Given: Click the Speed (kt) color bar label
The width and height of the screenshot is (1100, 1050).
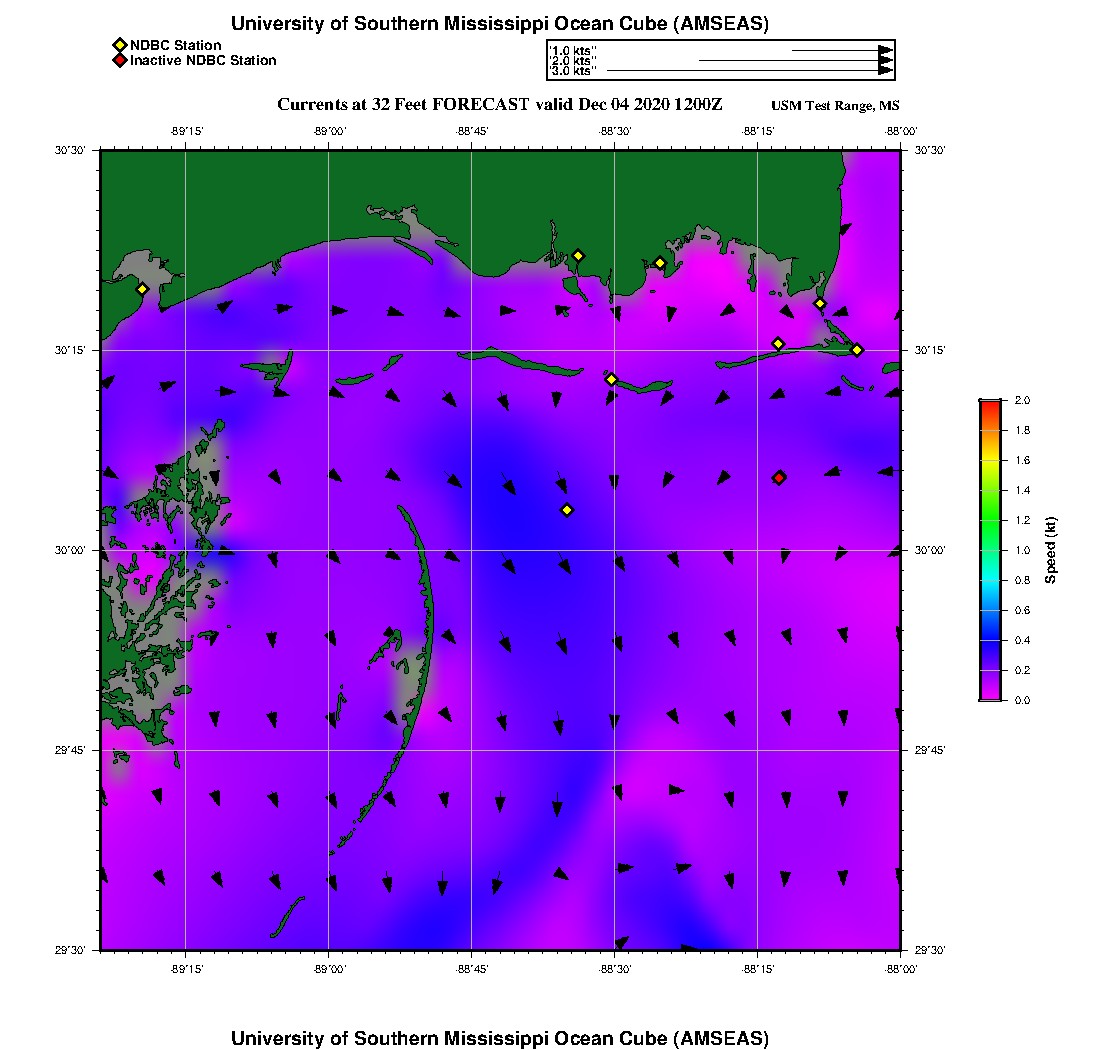Looking at the screenshot, I should click(1051, 550).
